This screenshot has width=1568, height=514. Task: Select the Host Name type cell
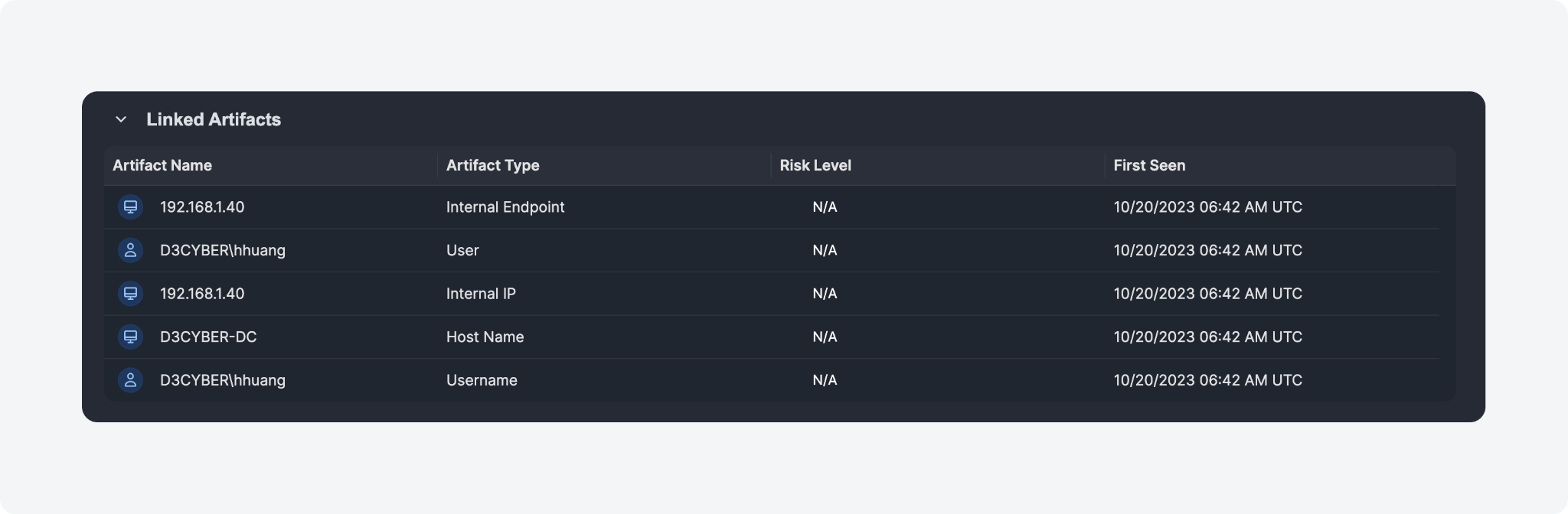(x=485, y=337)
